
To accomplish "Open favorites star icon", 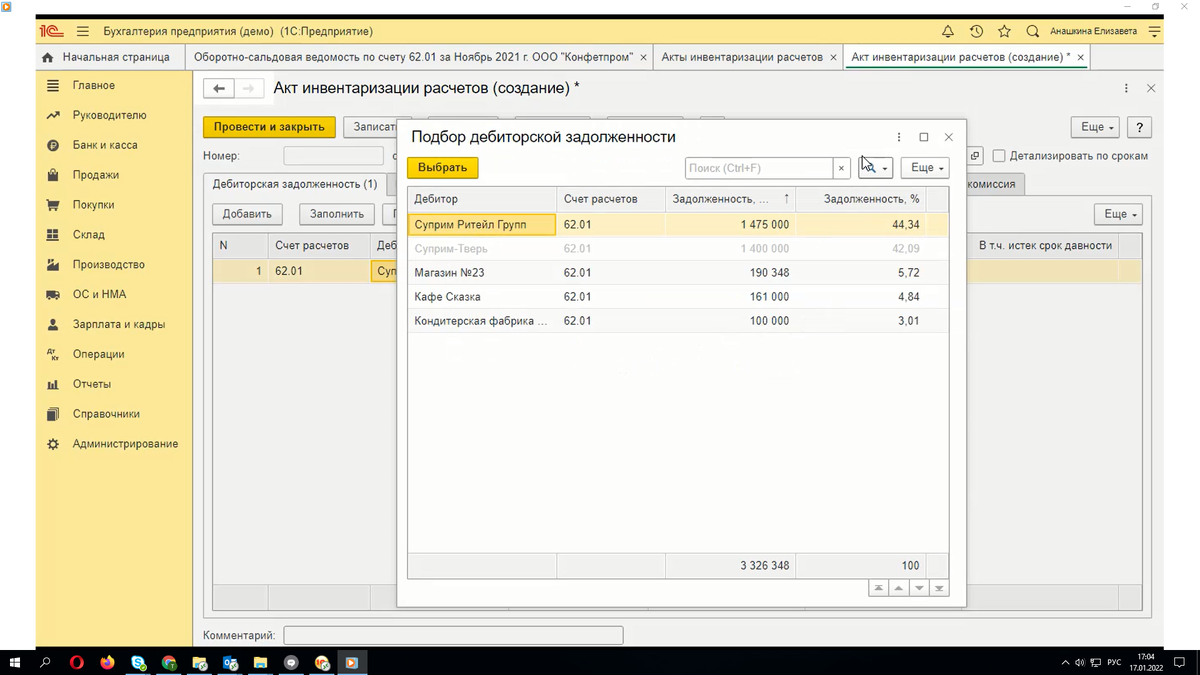I will tap(1004, 31).
